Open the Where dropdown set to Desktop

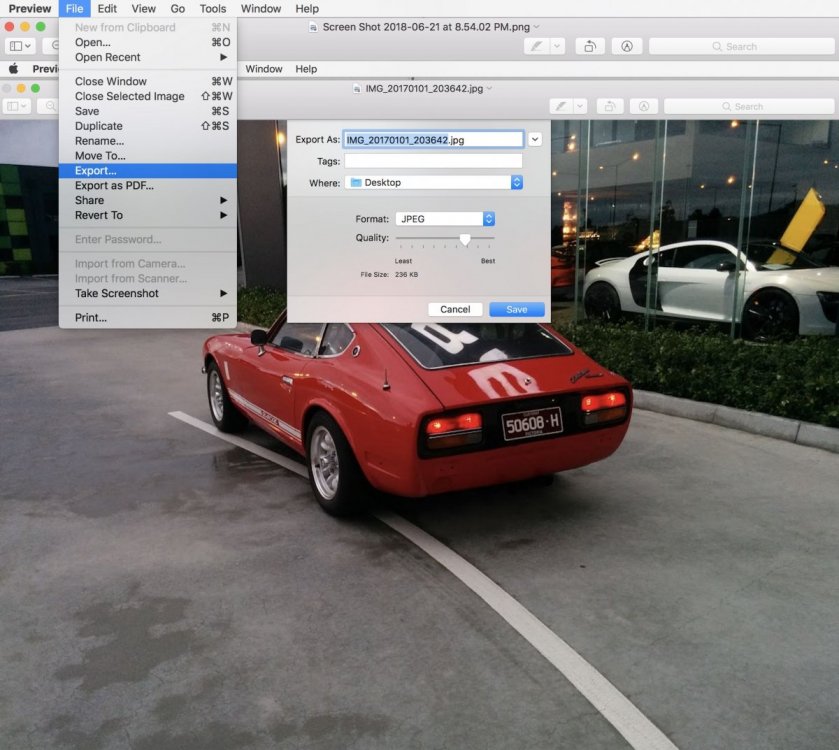(x=517, y=182)
